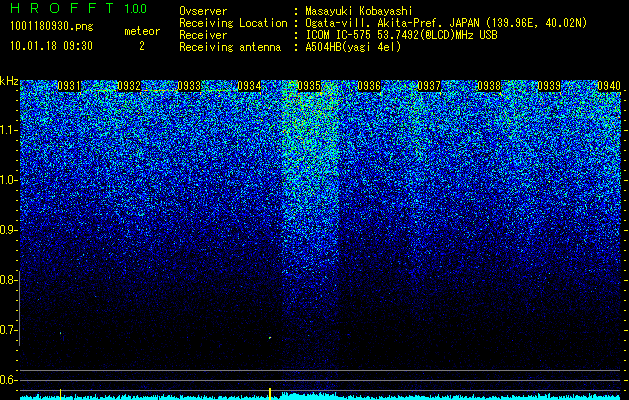This screenshot has width=629, height=400.
Task: Click the 0.6 kHz axis label
Action: (8, 380)
